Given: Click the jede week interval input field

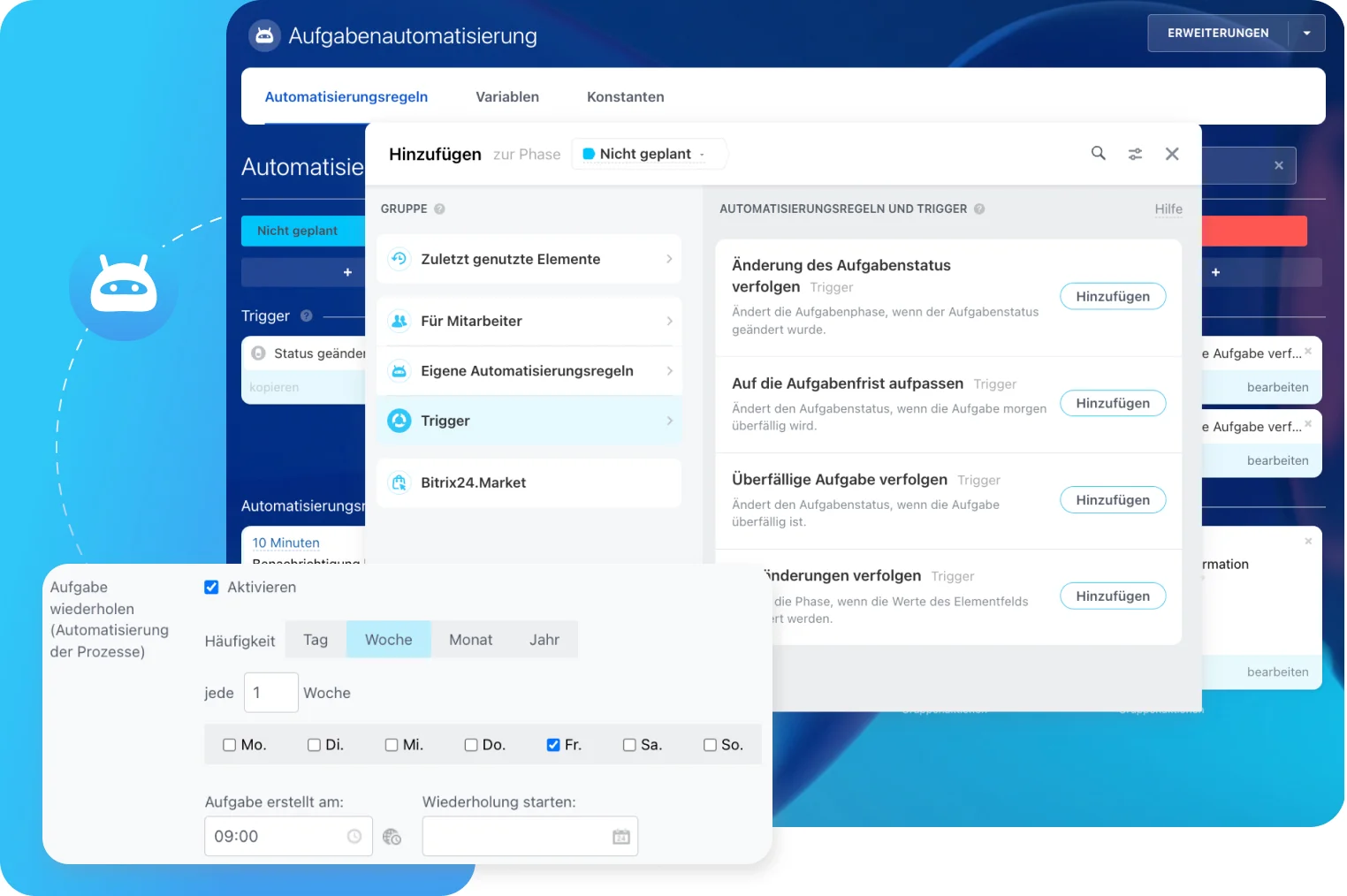Looking at the screenshot, I should (x=270, y=693).
